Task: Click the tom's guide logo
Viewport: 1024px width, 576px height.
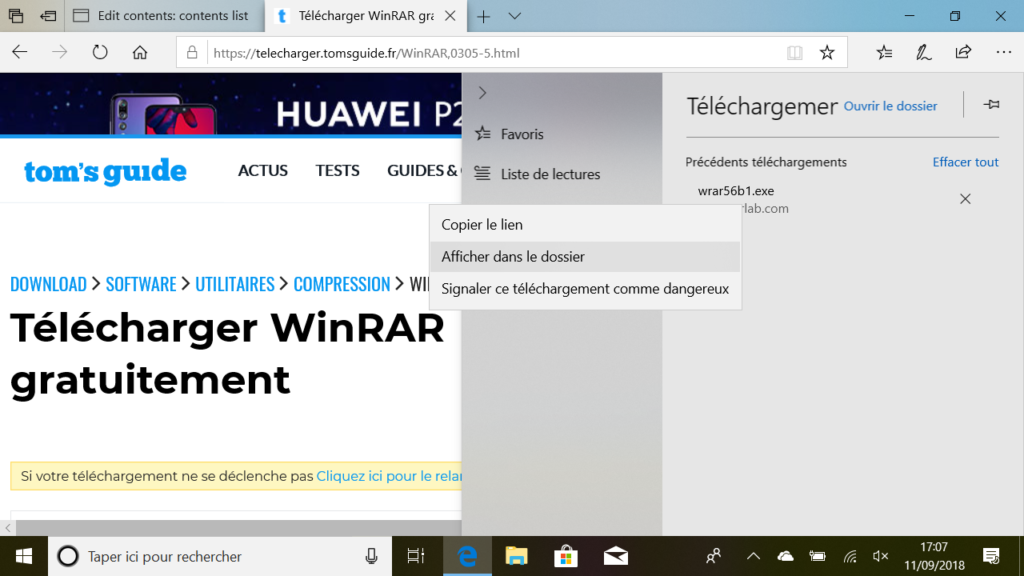Action: [x=105, y=171]
